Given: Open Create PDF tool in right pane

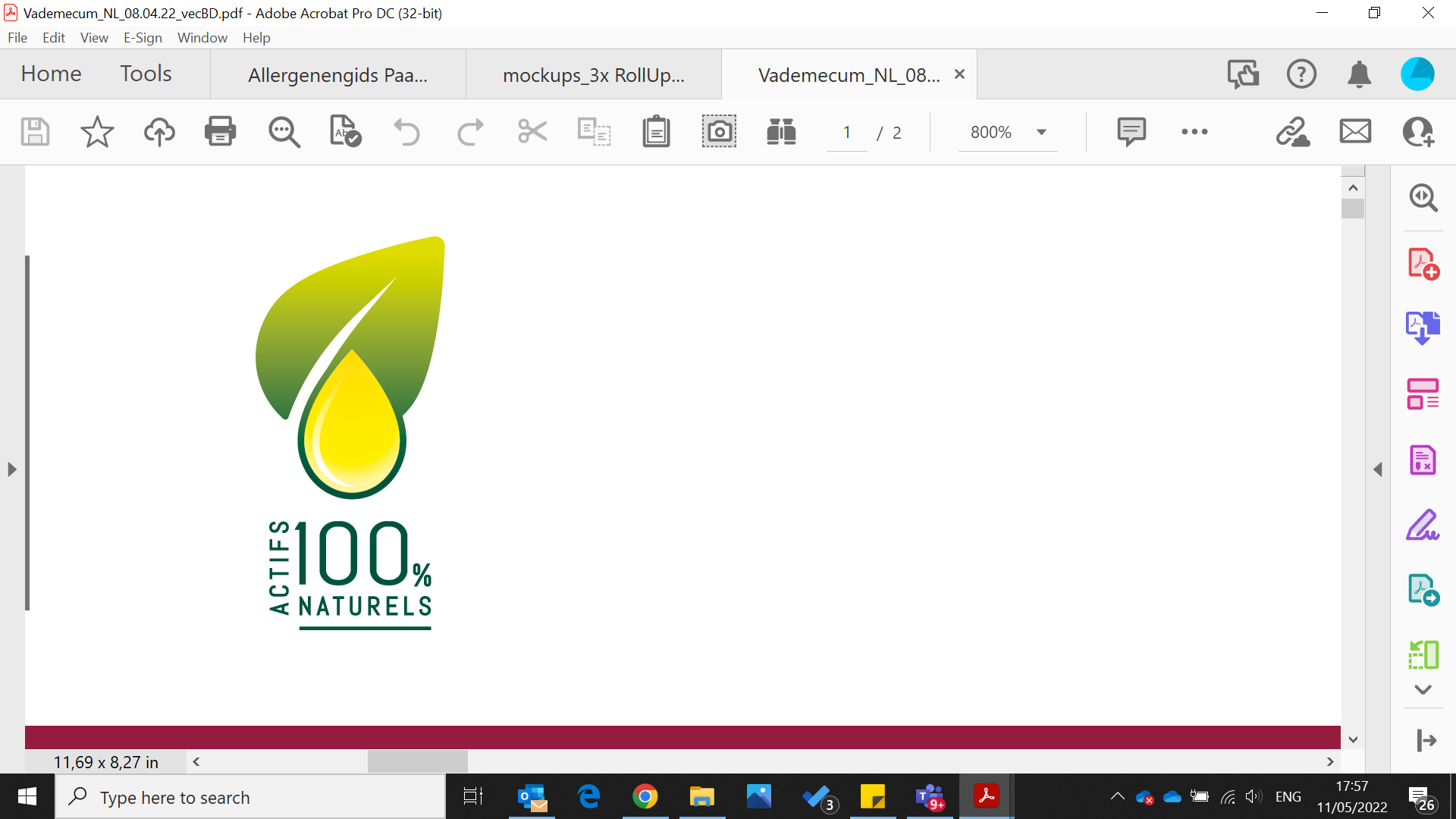Looking at the screenshot, I should click(1423, 264).
